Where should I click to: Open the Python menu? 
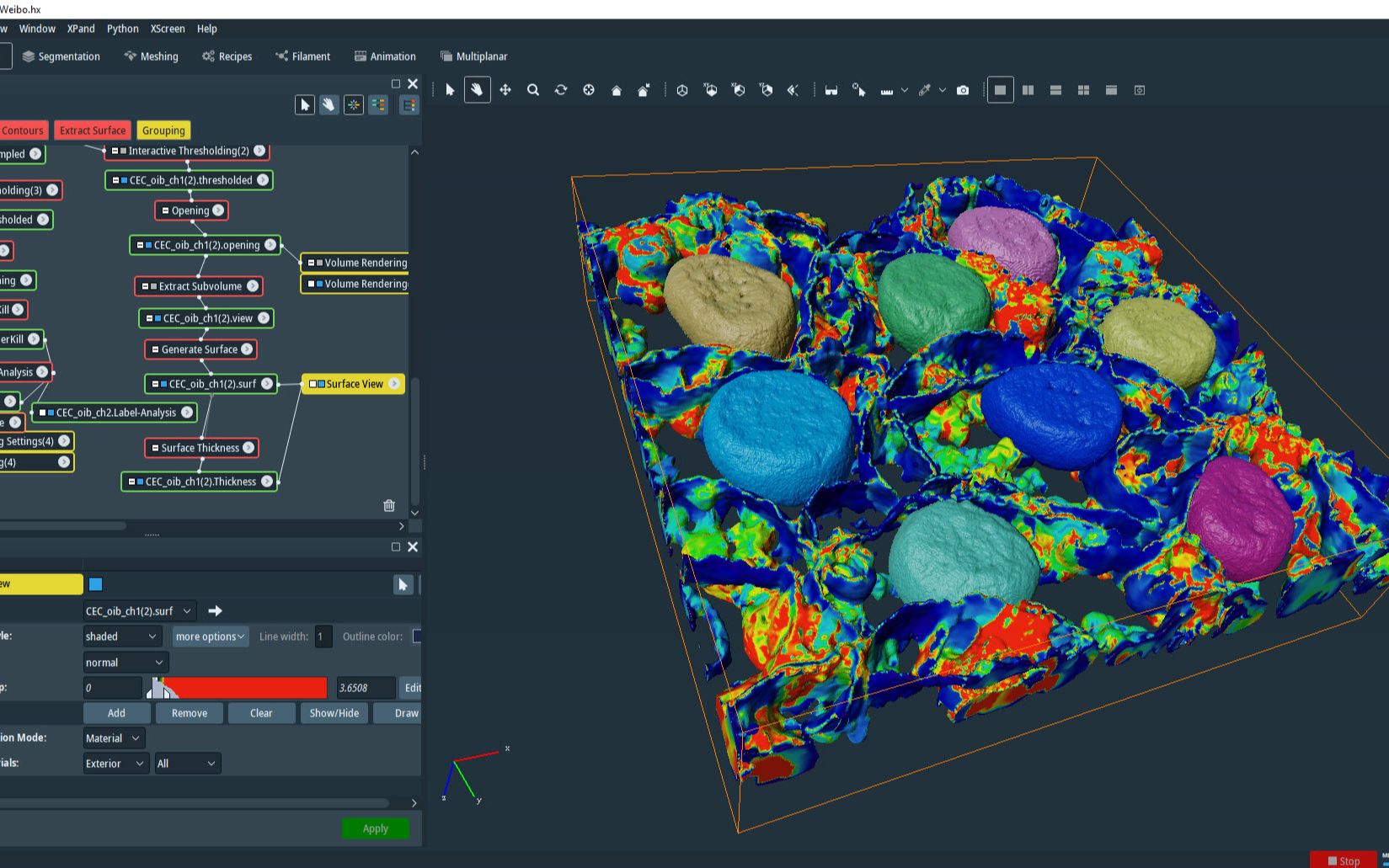[122, 29]
